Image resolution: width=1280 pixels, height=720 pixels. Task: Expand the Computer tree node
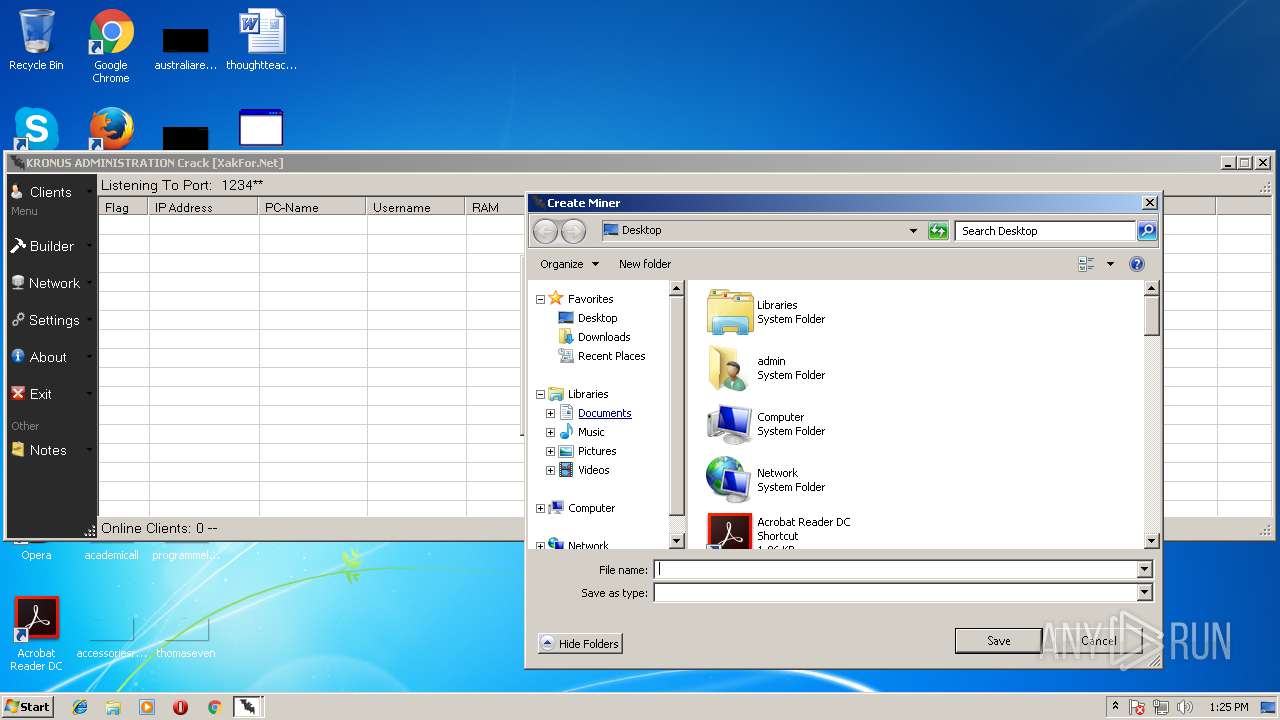tap(541, 508)
